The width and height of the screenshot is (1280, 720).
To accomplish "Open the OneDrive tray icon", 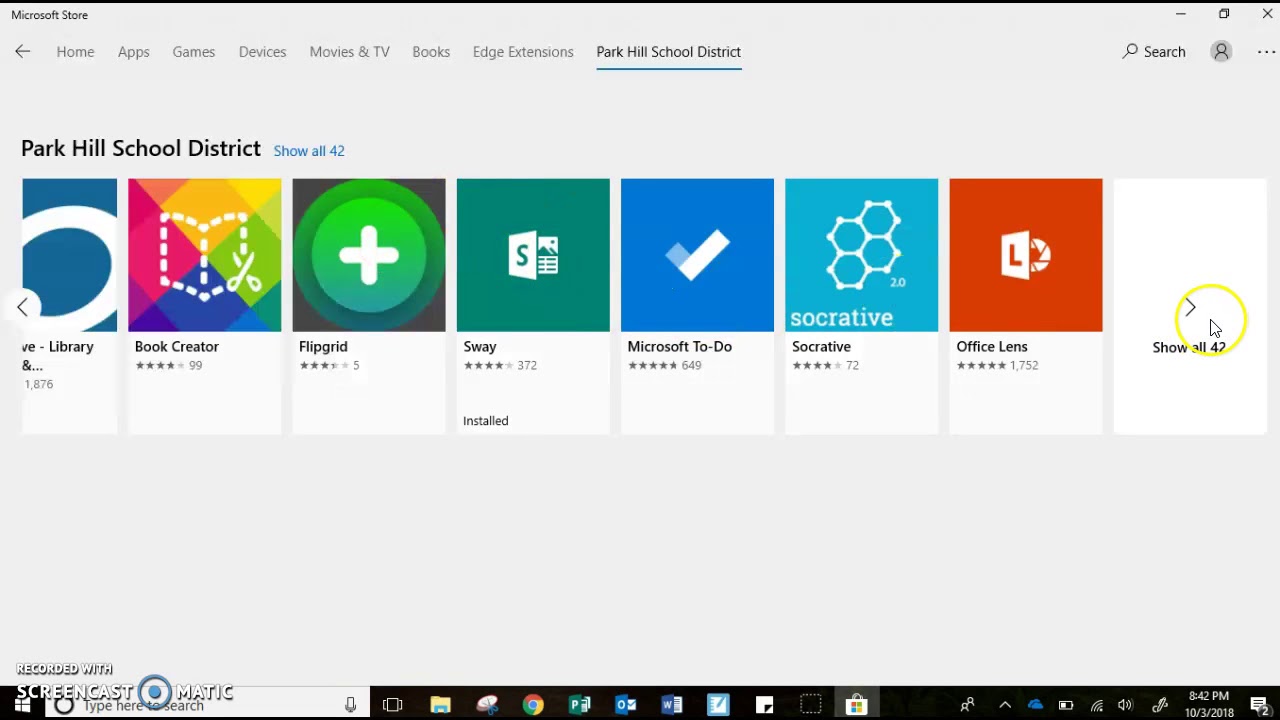I will tap(1035, 705).
